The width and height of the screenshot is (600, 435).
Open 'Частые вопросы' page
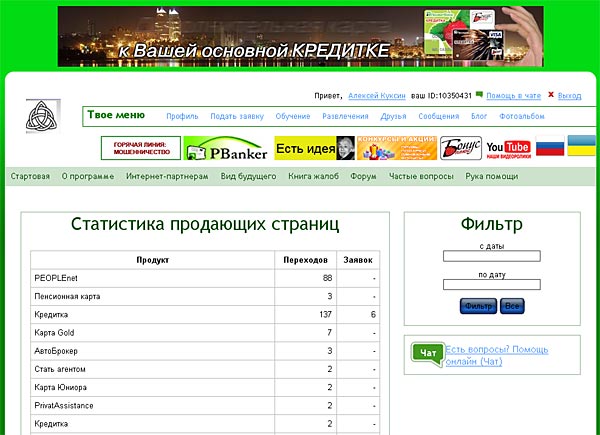point(421,176)
